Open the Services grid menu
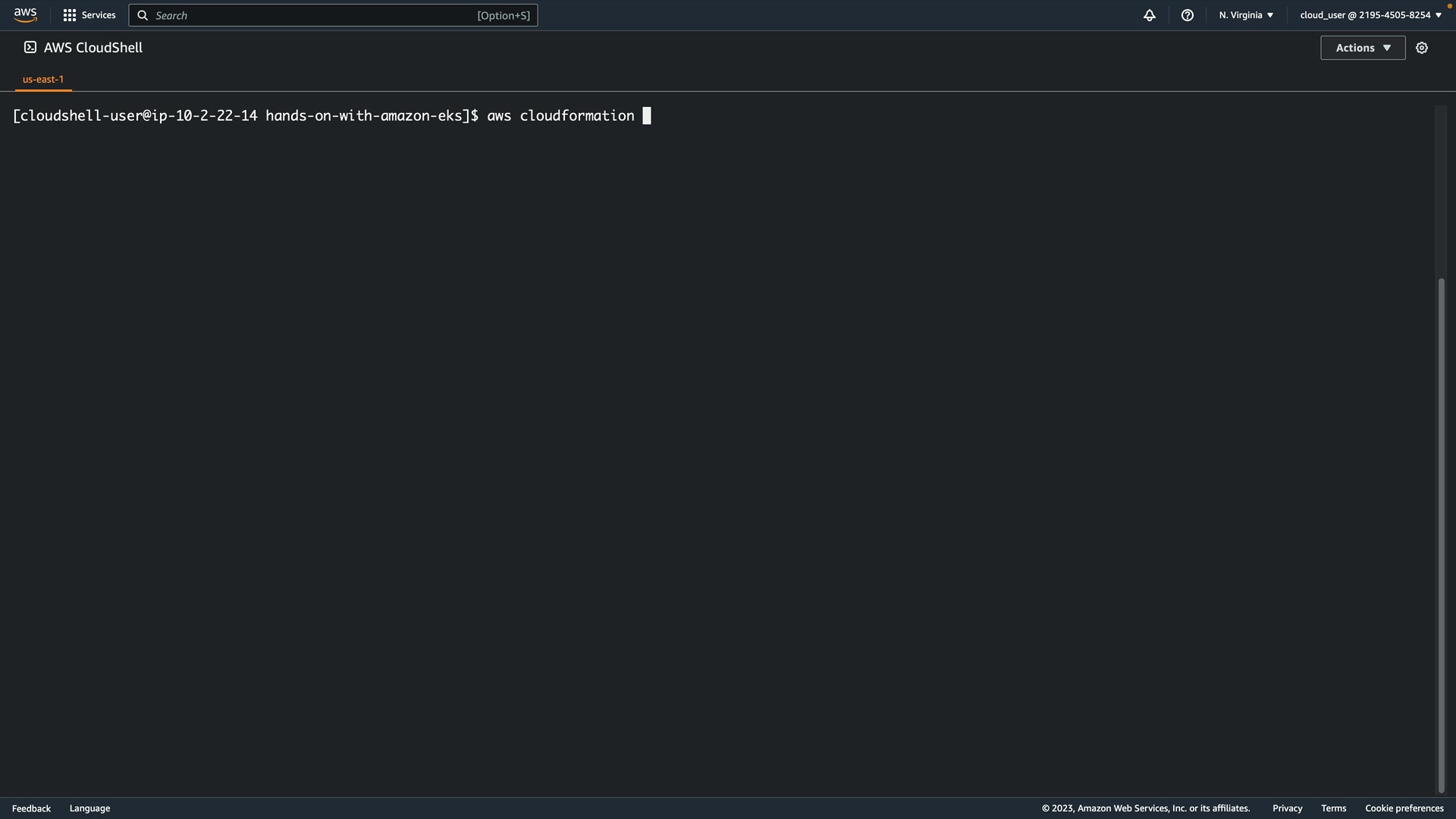The image size is (1456, 819). 70,15
